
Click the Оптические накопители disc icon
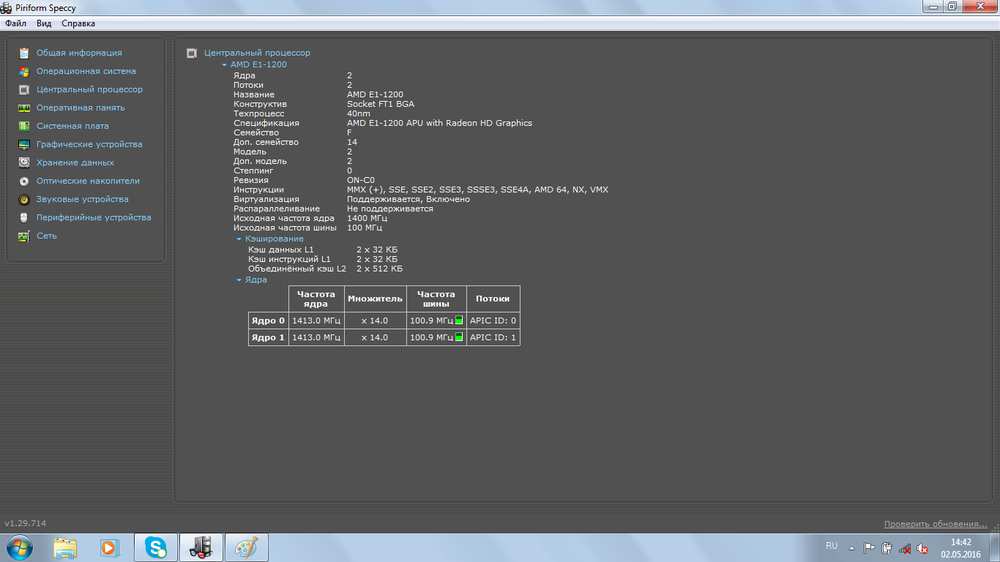pyautogui.click(x=24, y=181)
